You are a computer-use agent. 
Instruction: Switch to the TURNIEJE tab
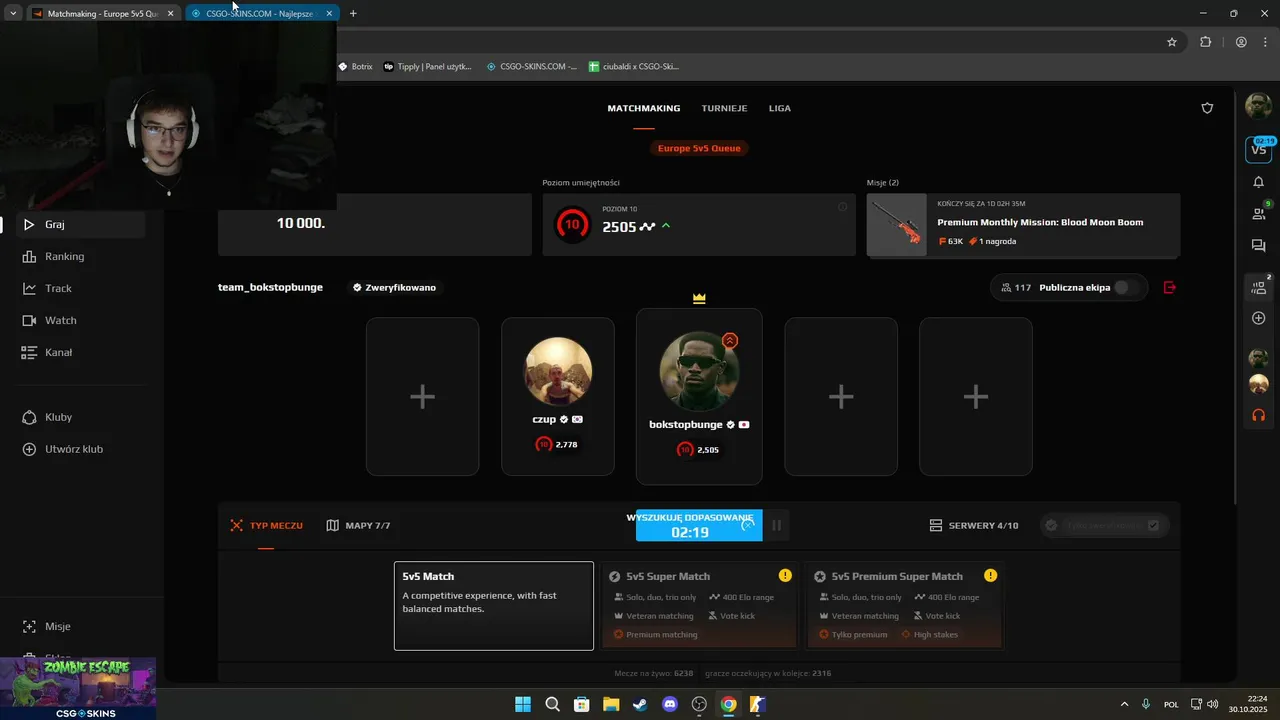(725, 108)
